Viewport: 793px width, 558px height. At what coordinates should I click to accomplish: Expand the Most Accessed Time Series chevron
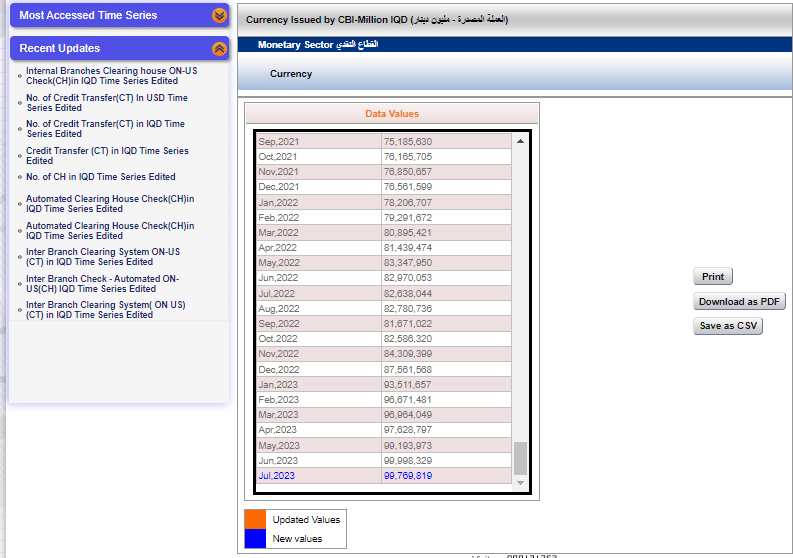tap(219, 16)
